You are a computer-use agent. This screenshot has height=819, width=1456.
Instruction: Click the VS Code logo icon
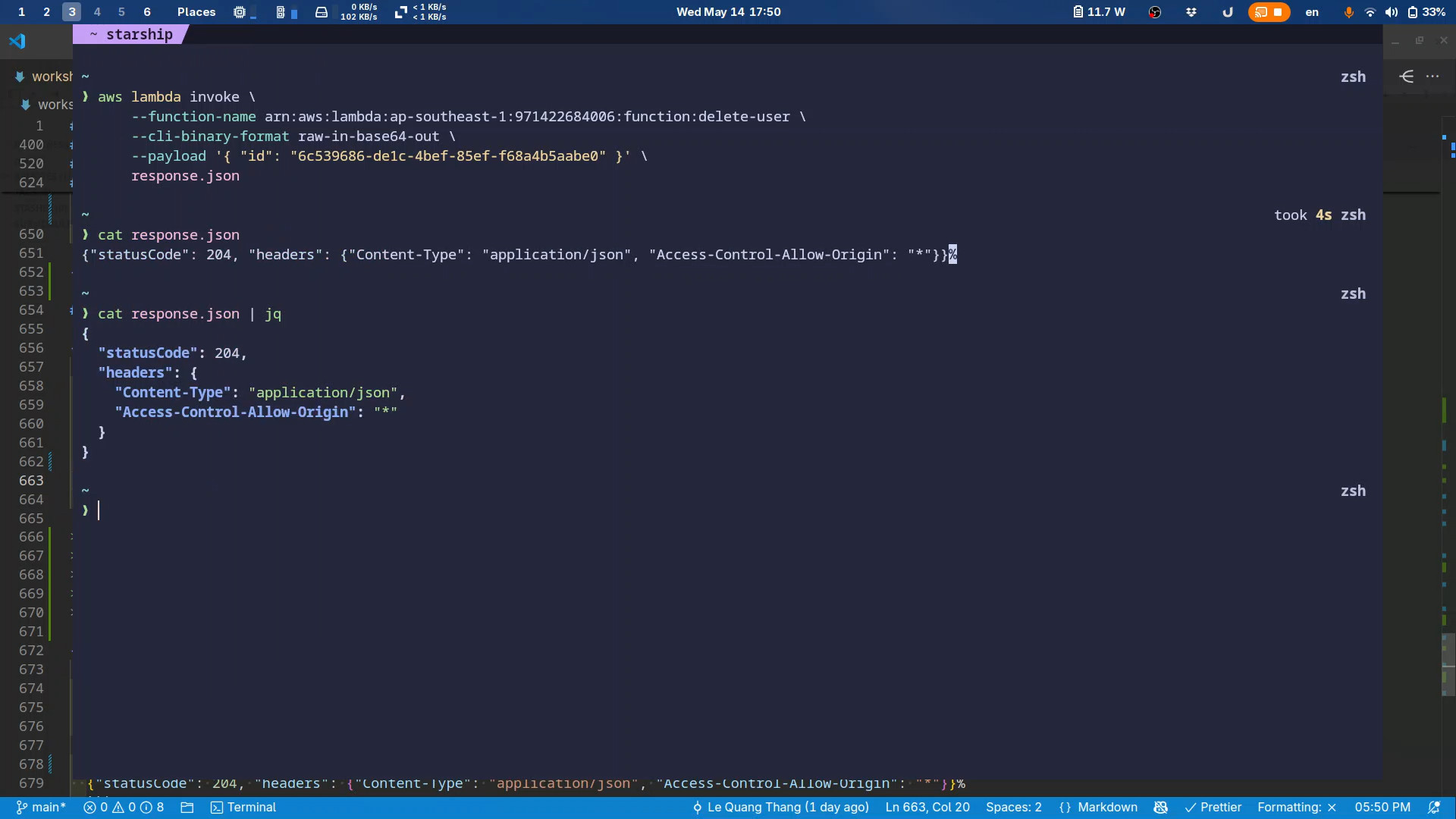coord(17,42)
